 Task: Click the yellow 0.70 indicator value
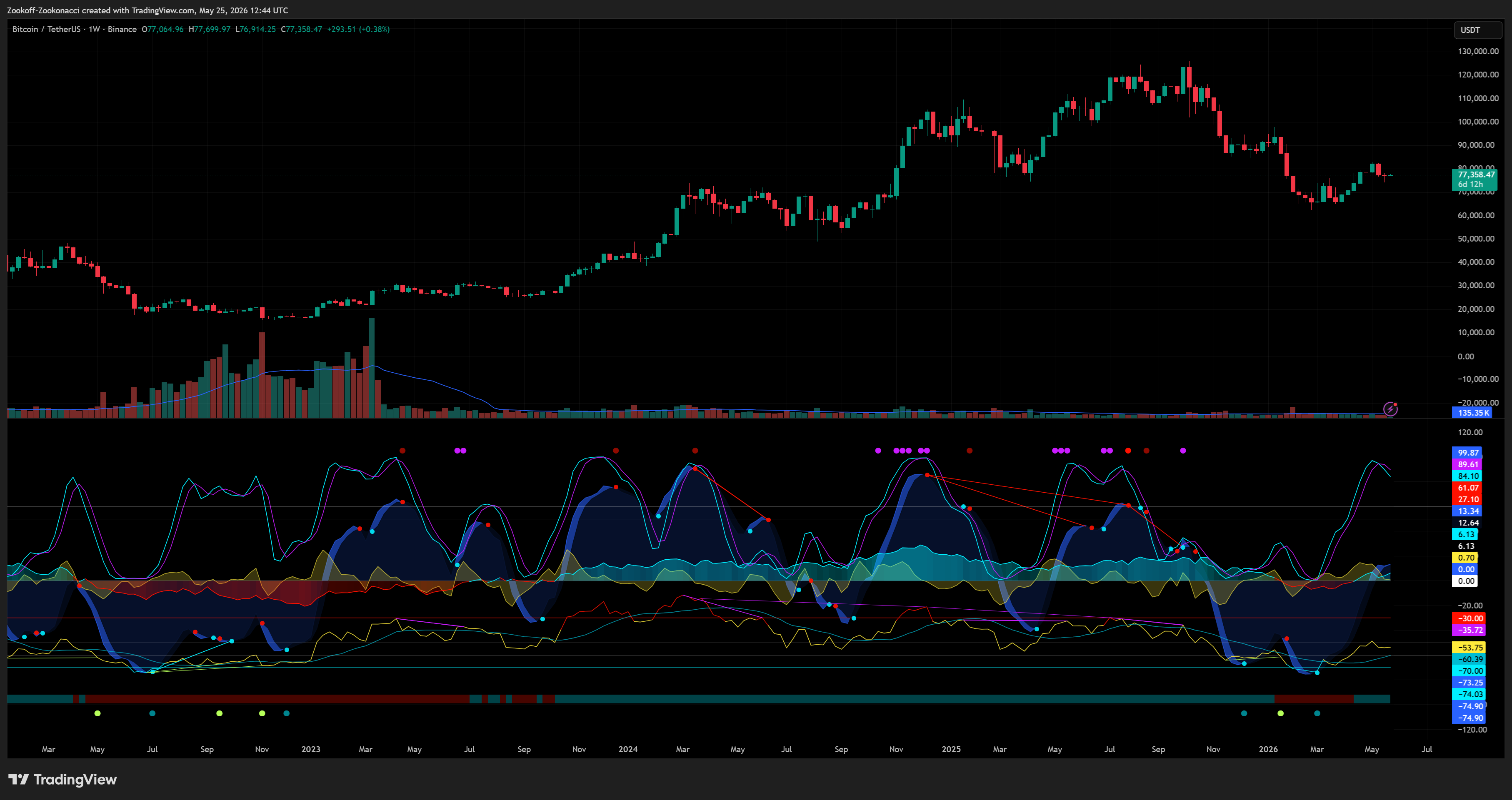point(1465,558)
